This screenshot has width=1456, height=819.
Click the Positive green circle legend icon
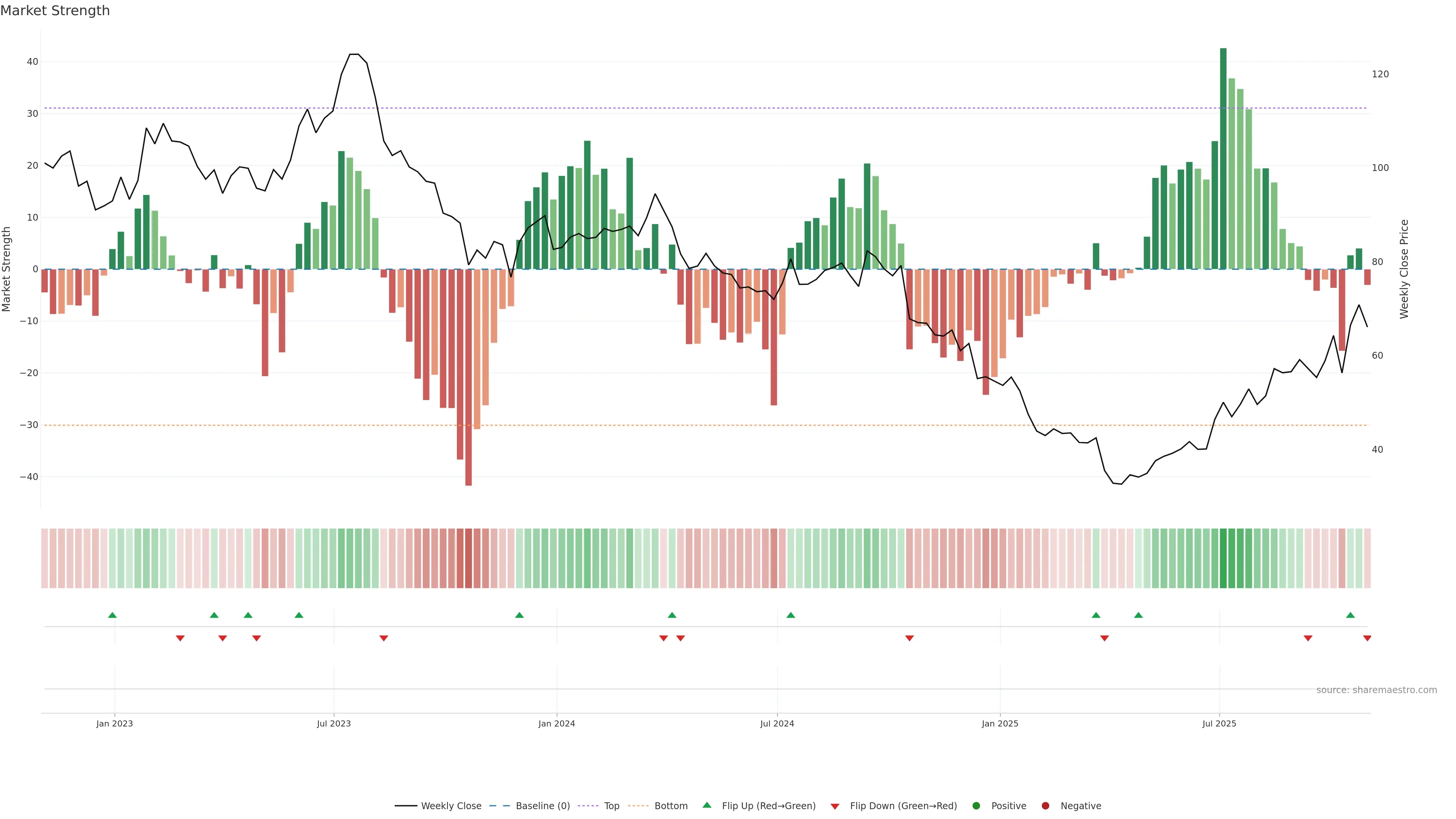pos(976,806)
